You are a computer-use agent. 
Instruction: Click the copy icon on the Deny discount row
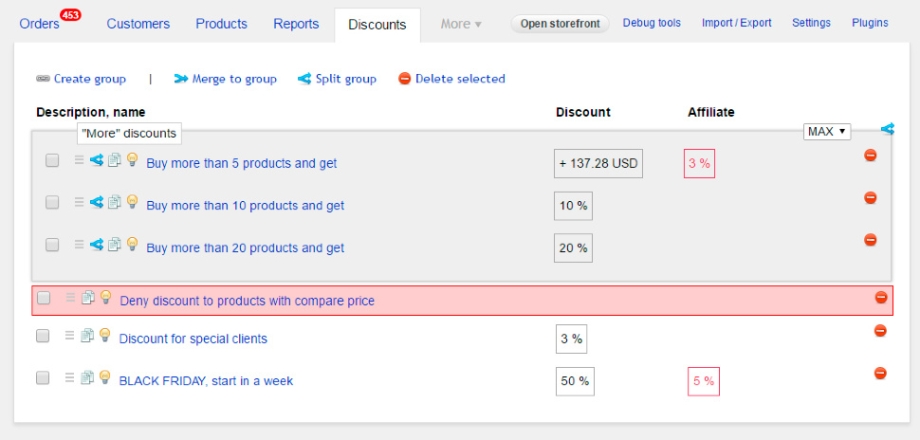tap(87, 297)
